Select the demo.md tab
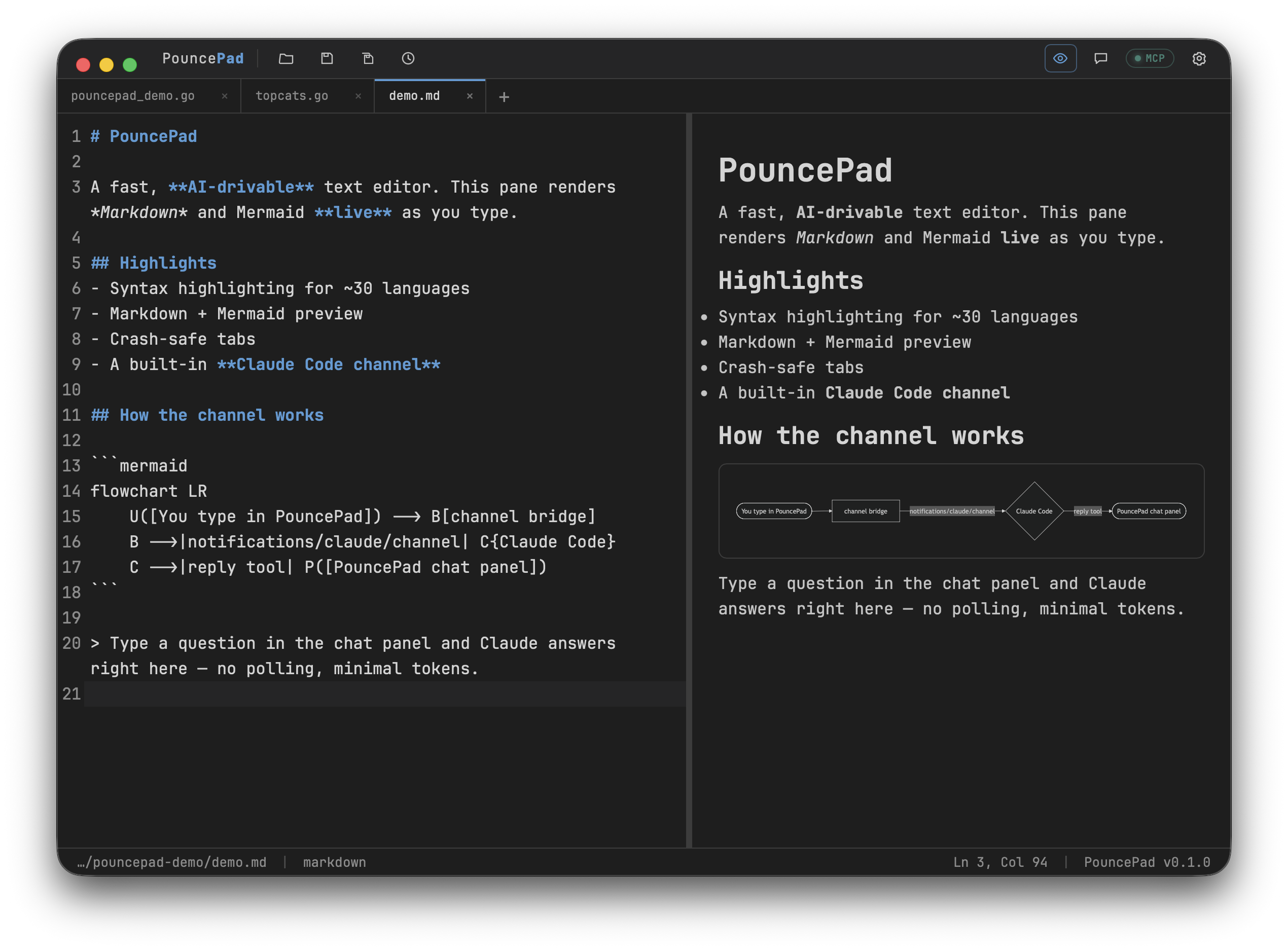 [415, 96]
